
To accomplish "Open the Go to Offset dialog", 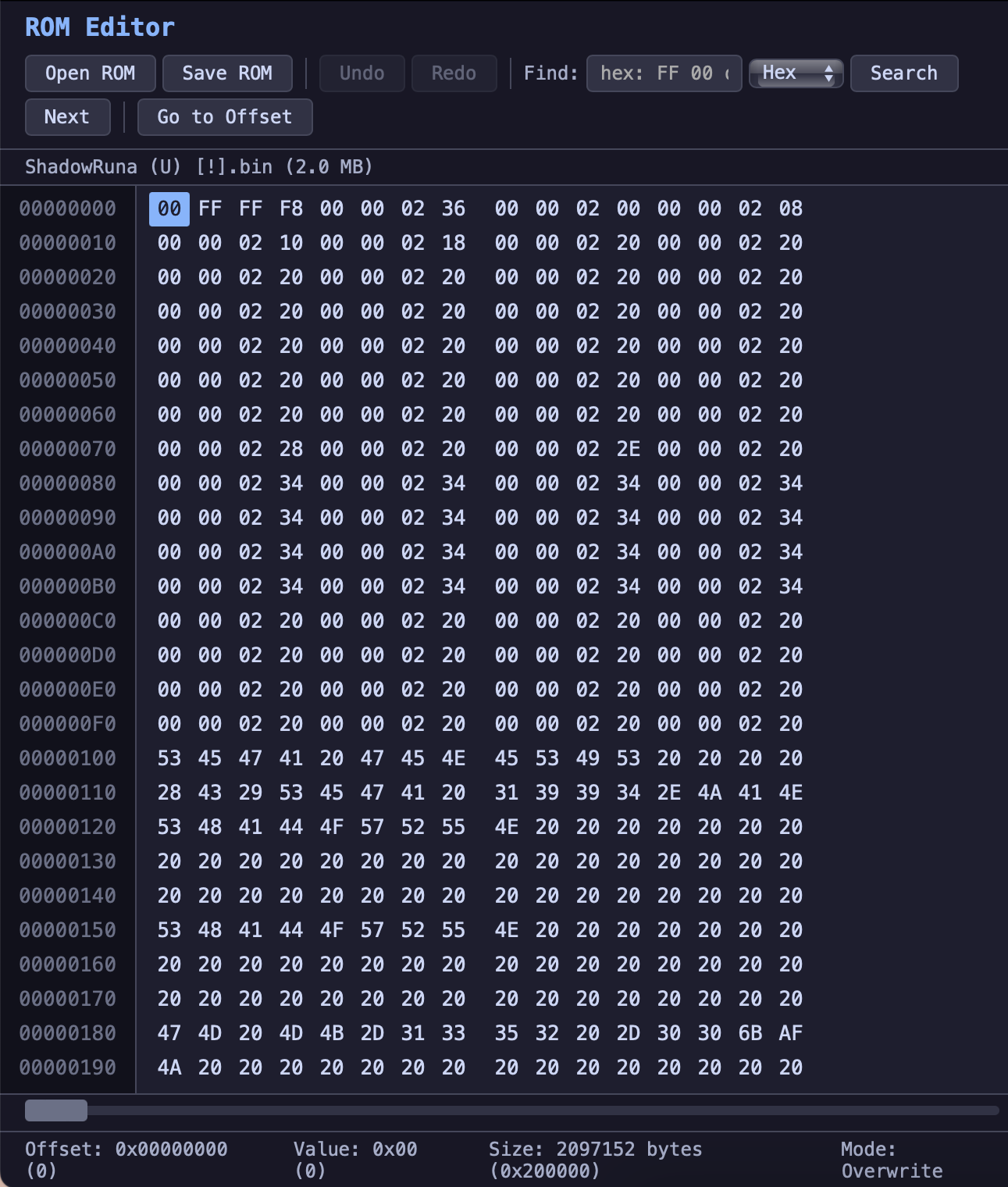I will pyautogui.click(x=225, y=117).
